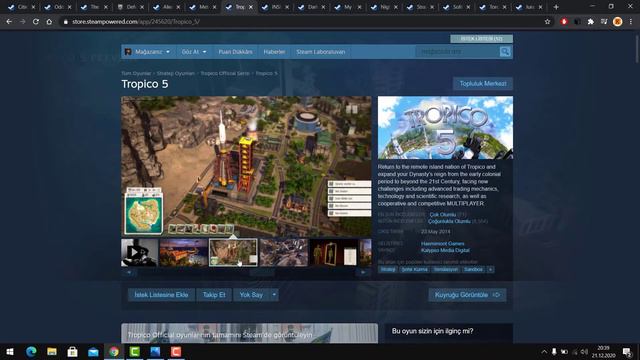
Task: Open Kalypso Media Digital publisher link
Action: [445, 250]
